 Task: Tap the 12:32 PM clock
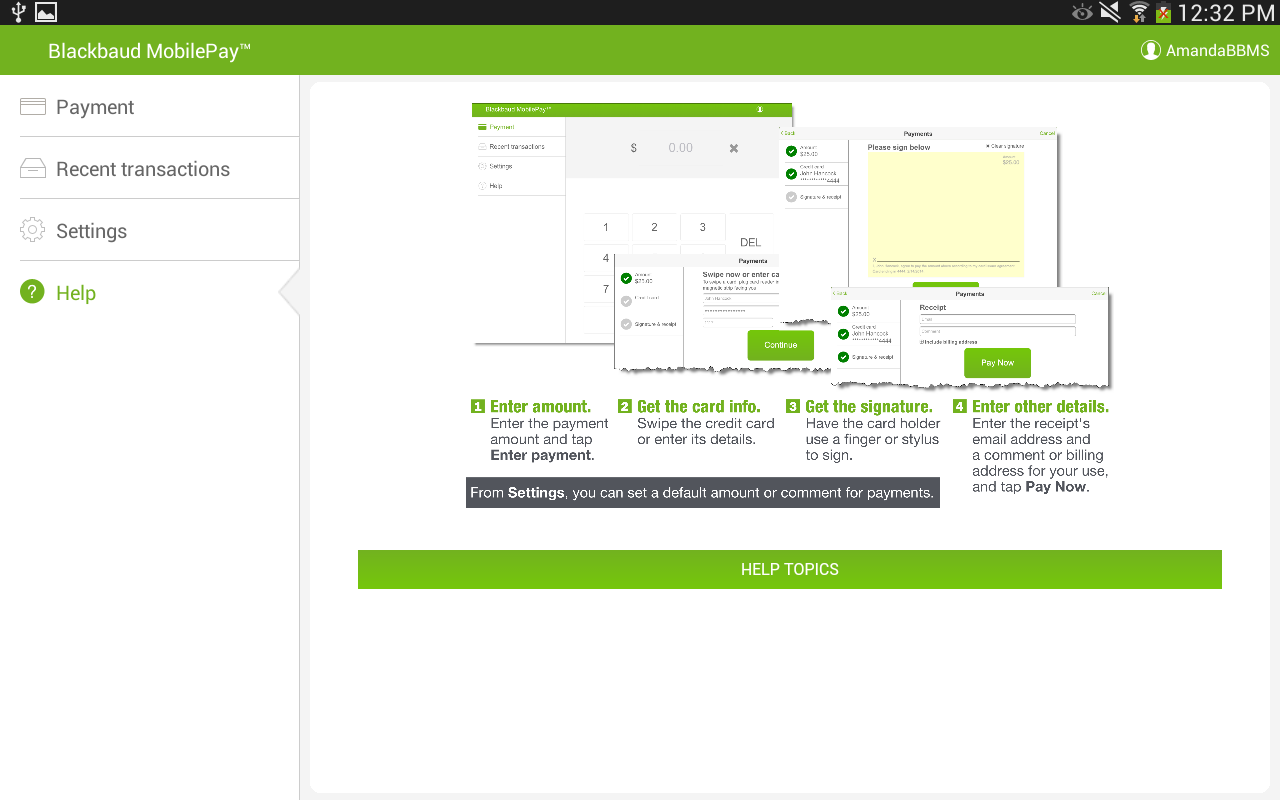(x=1226, y=13)
